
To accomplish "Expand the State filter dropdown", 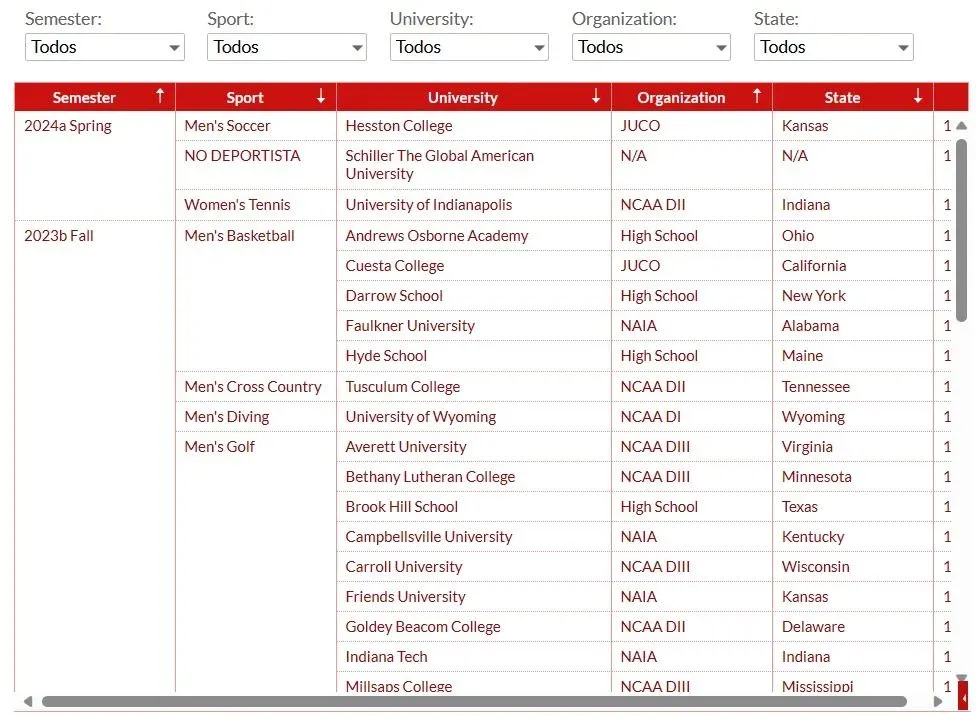I will coord(833,47).
